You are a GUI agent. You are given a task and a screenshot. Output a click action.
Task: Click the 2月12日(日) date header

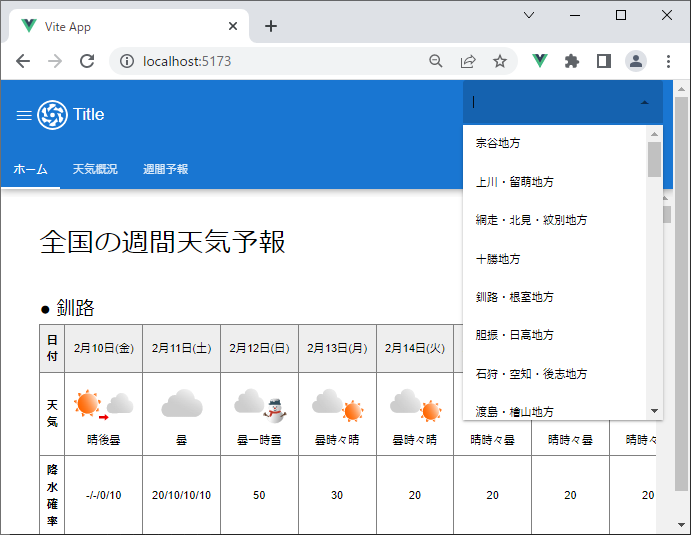click(x=259, y=349)
